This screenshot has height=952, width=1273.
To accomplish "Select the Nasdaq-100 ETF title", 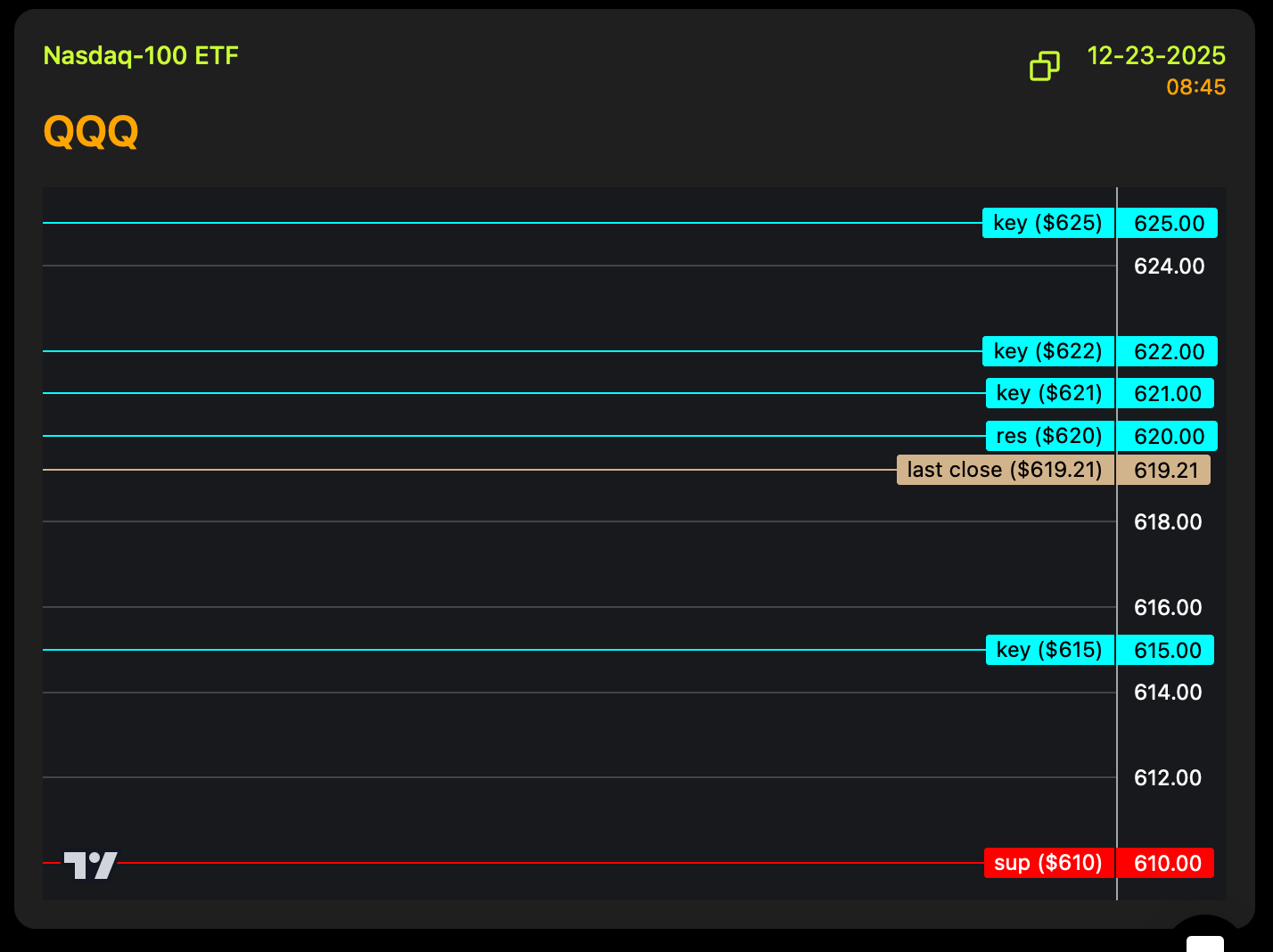I will point(141,56).
